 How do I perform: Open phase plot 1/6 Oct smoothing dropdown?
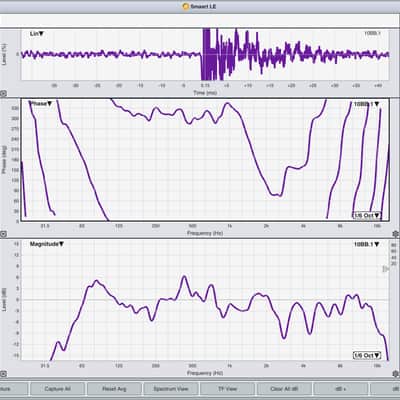tap(367, 215)
